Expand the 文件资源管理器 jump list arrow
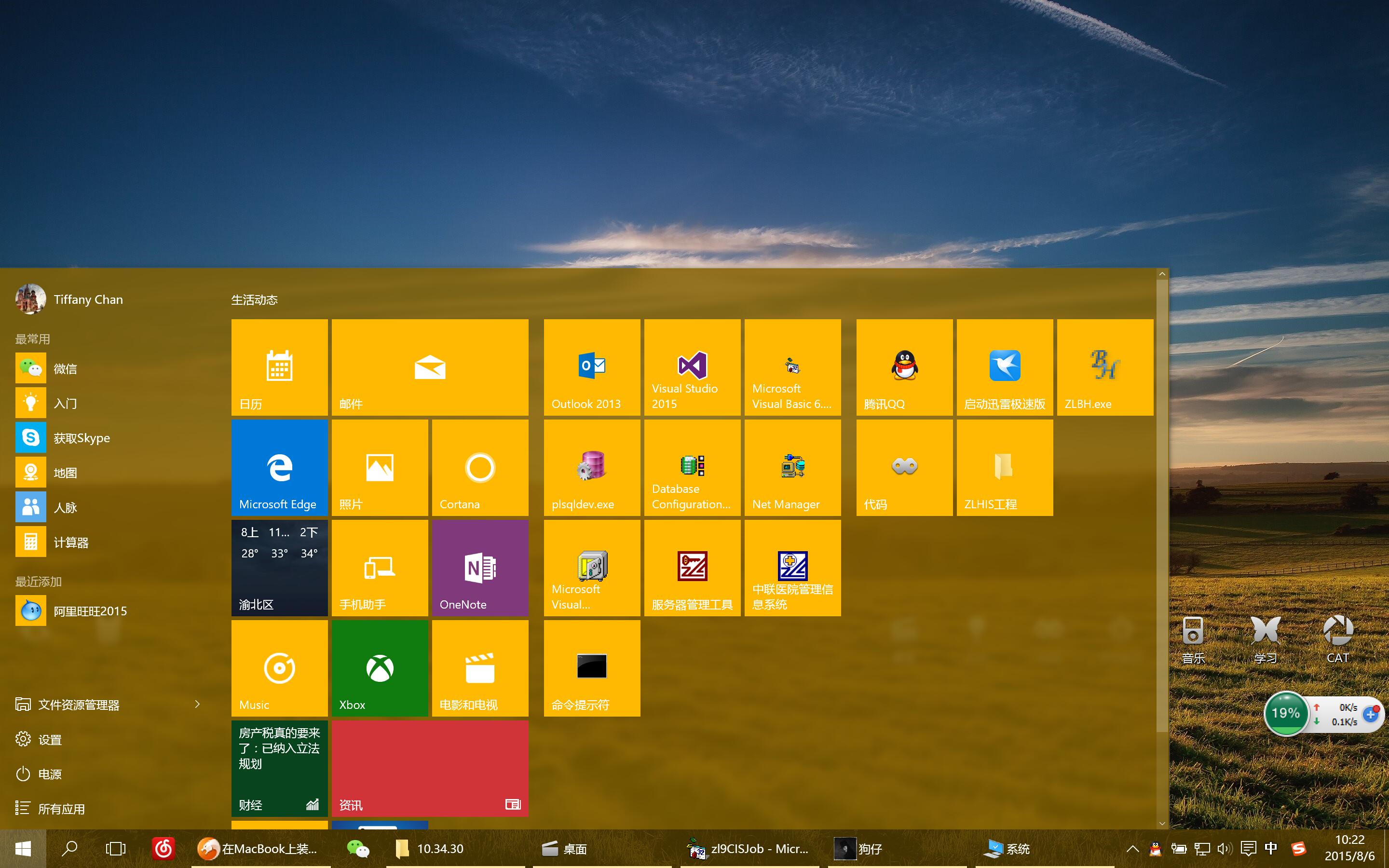Image resolution: width=1389 pixels, height=868 pixels. [x=197, y=705]
